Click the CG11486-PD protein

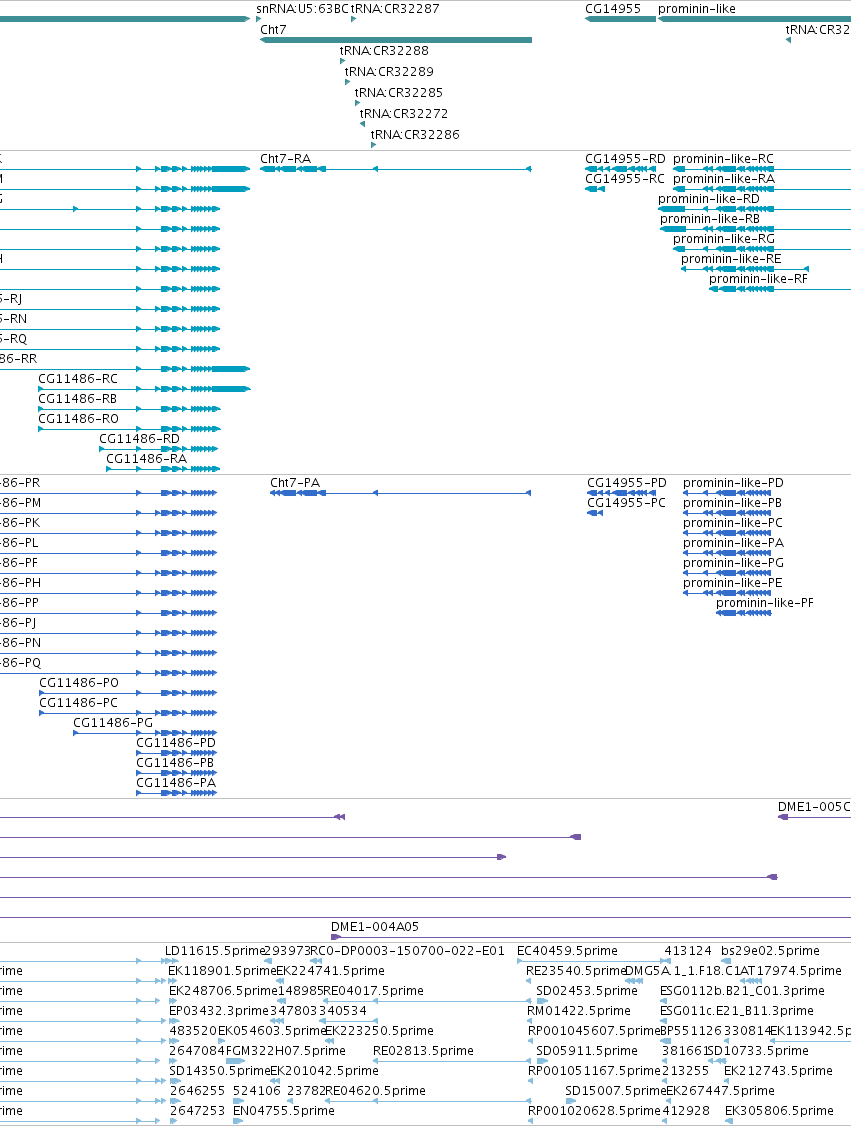[x=177, y=753]
